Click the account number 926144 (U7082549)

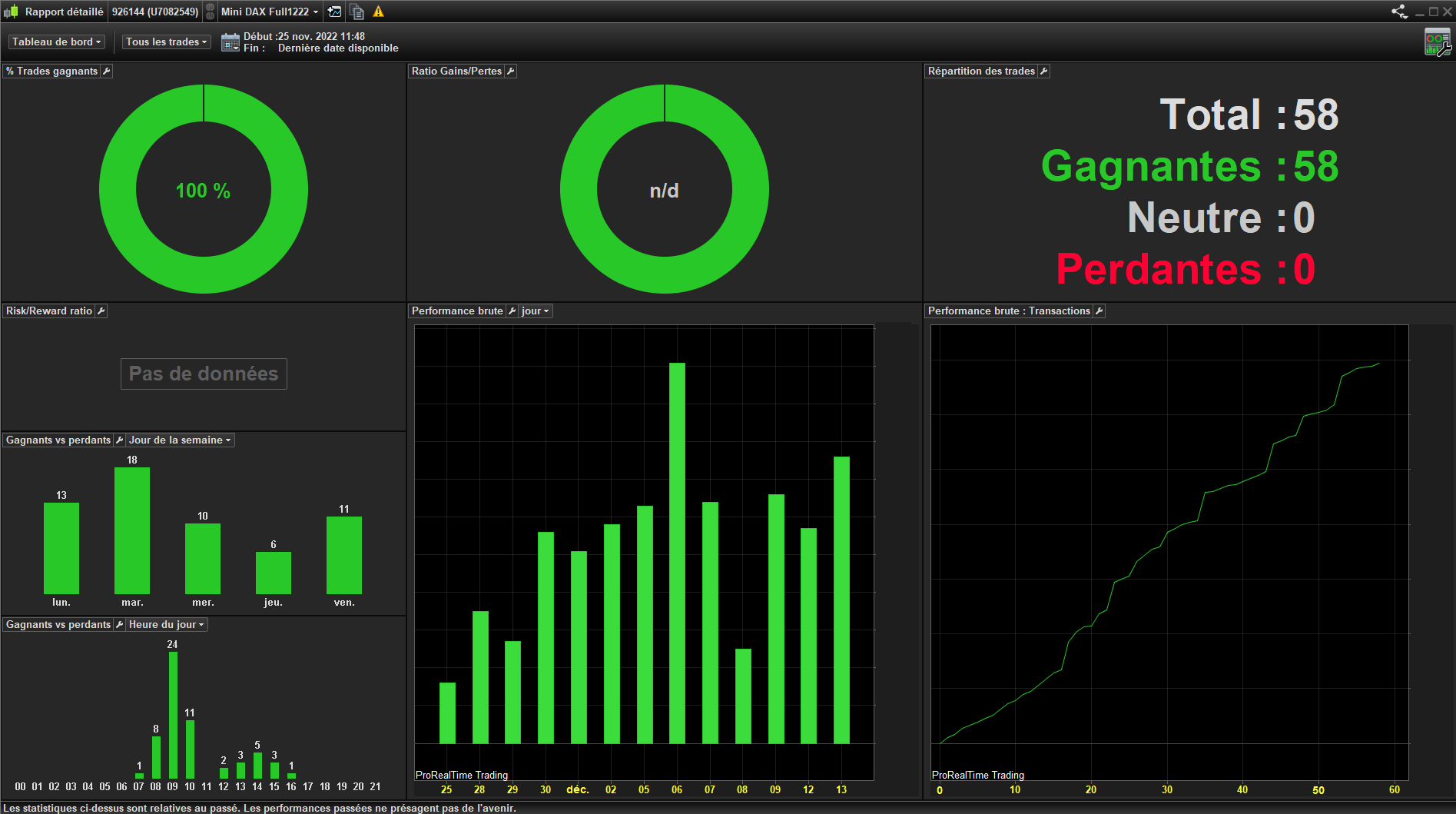(155, 12)
